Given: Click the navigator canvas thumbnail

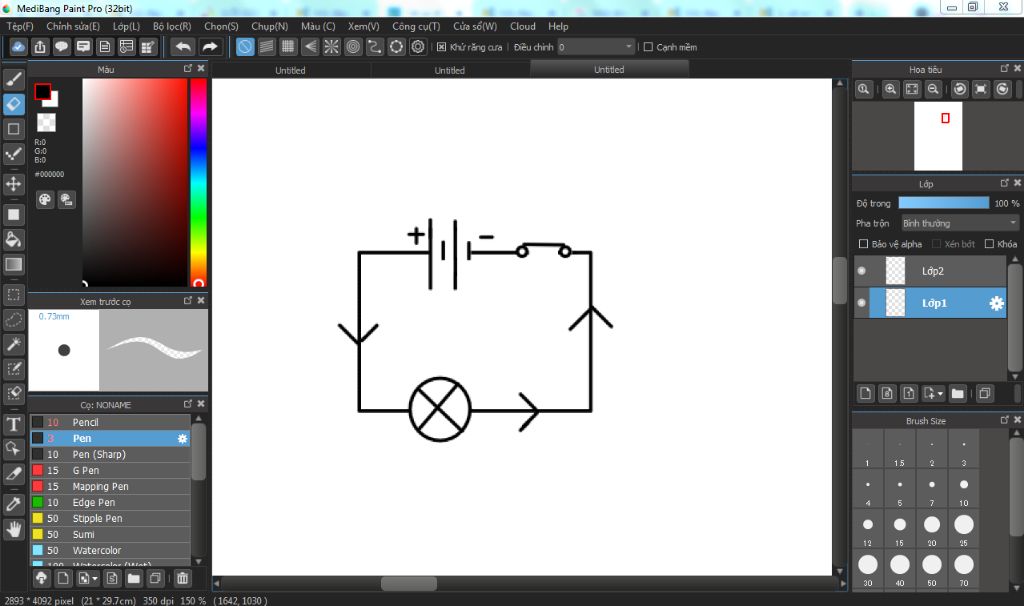Looking at the screenshot, I should pos(938,136).
